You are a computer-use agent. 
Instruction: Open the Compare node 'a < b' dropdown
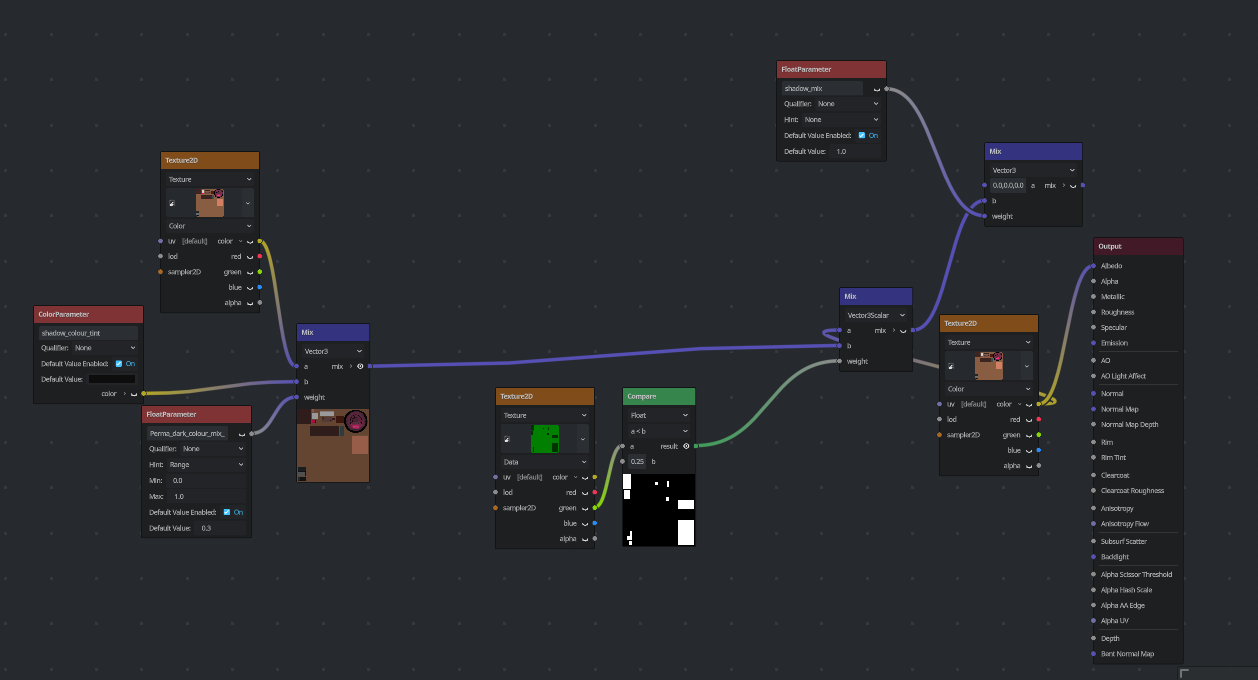click(658, 431)
